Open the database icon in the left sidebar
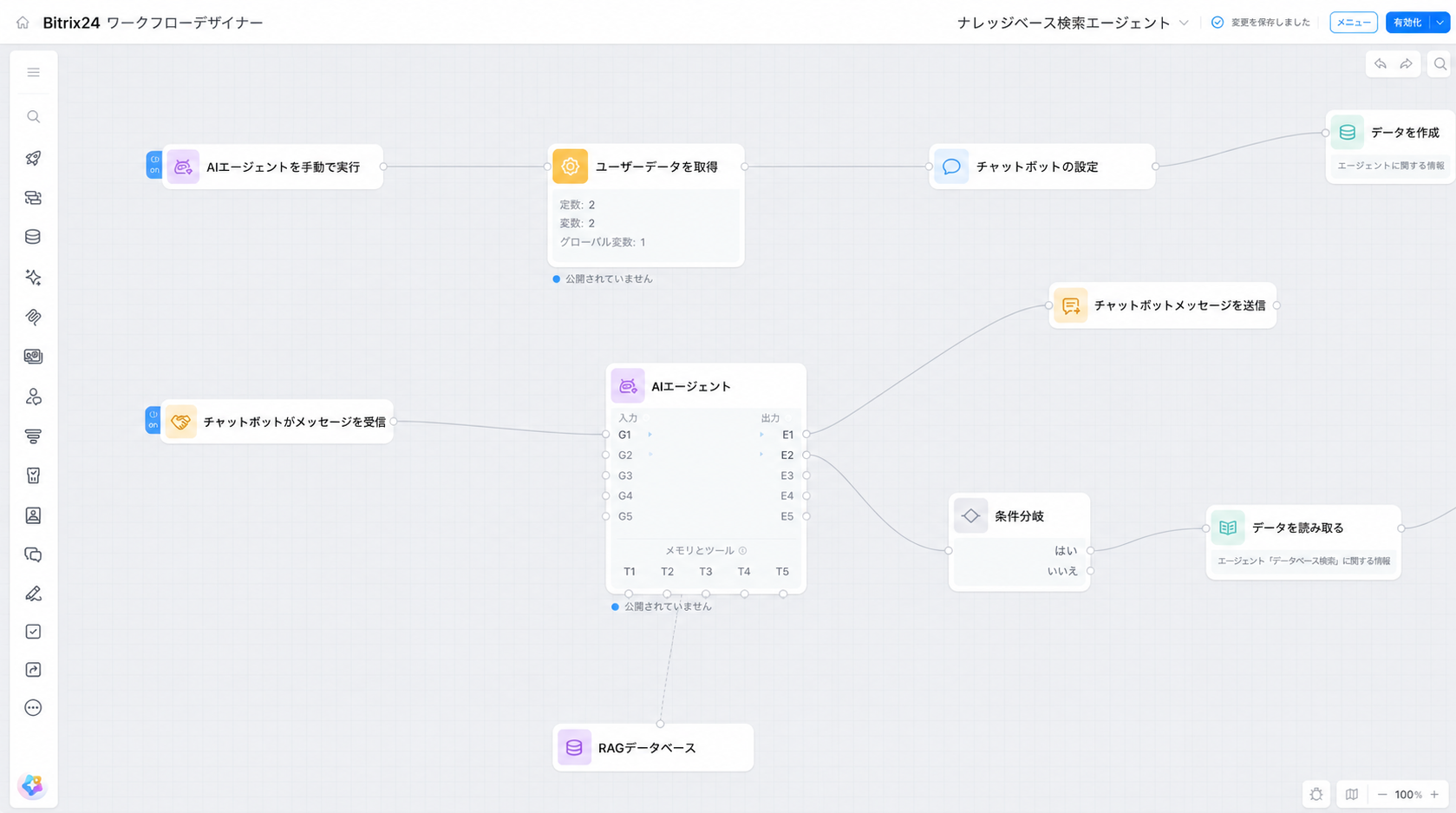Screen dimensions: 1456x813 33,237
